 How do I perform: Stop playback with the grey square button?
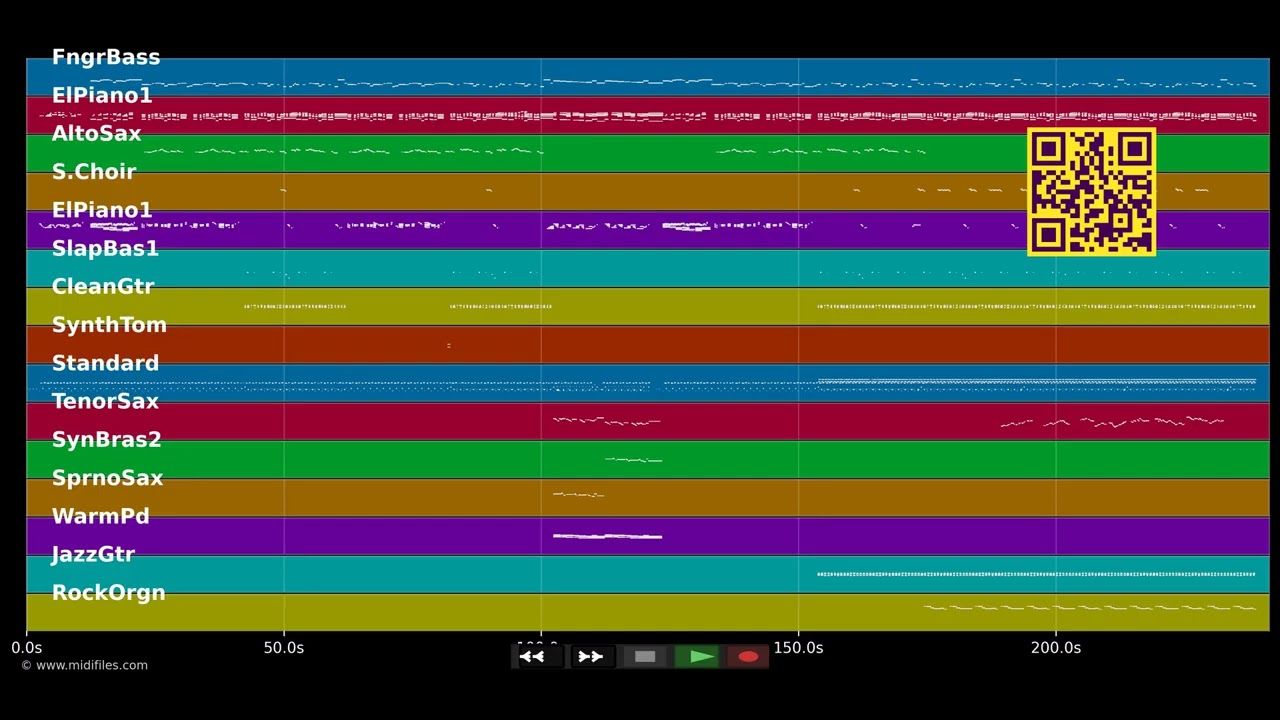[x=645, y=657]
